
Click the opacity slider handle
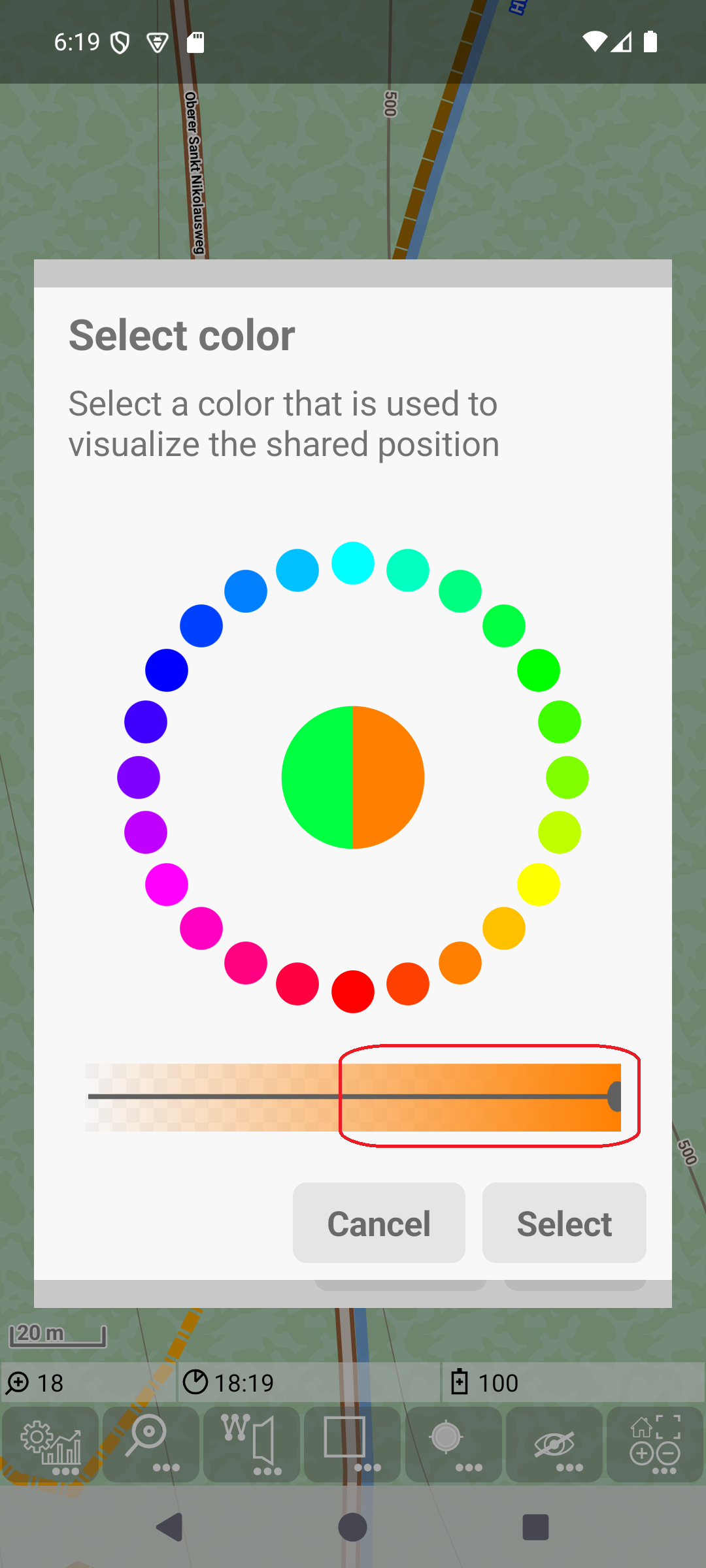[x=614, y=1096]
